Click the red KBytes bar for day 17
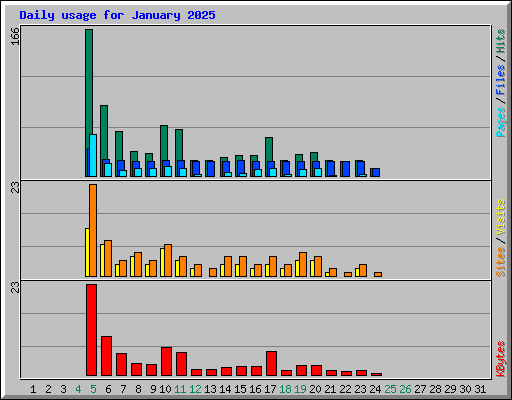The width and height of the screenshot is (512, 400). click(x=271, y=363)
